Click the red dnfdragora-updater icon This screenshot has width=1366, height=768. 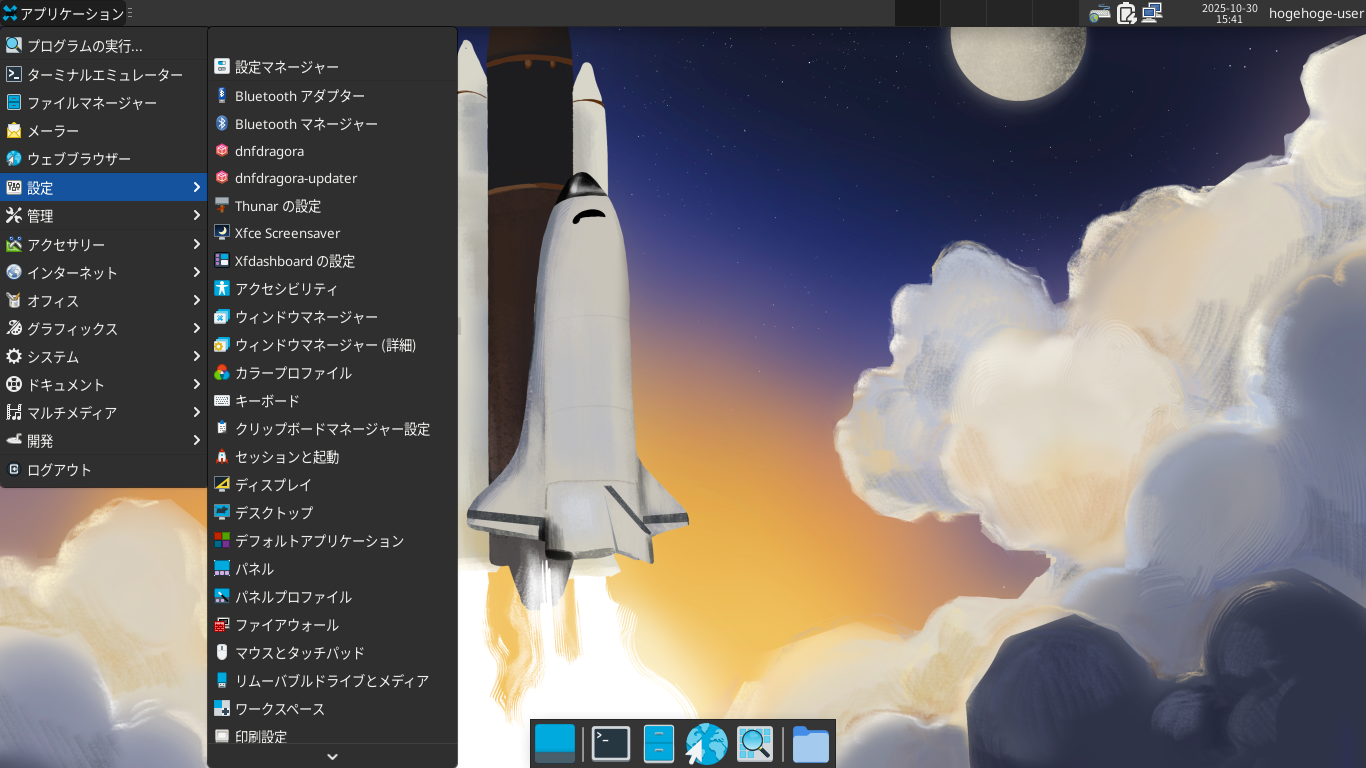point(222,178)
